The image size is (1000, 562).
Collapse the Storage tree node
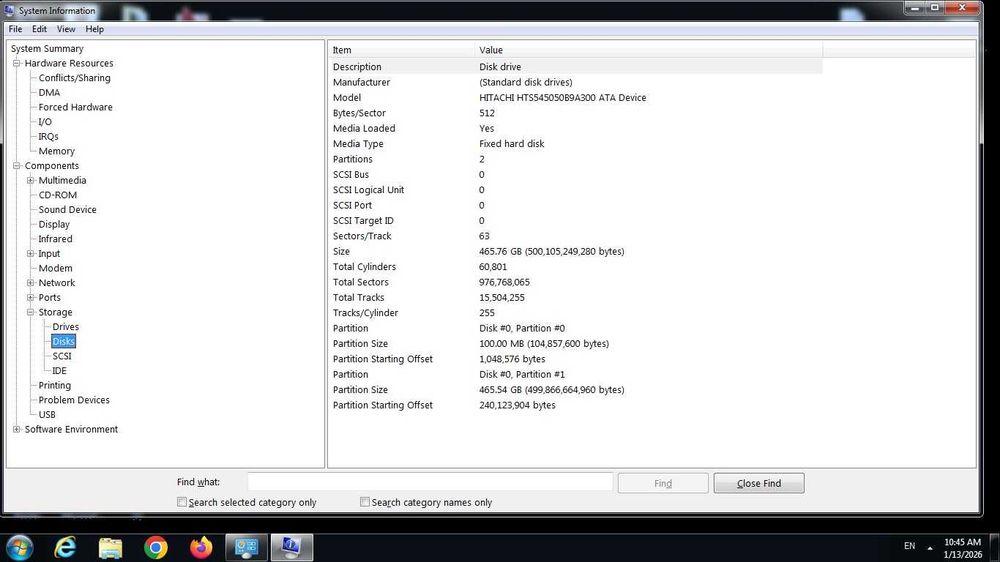(30, 312)
